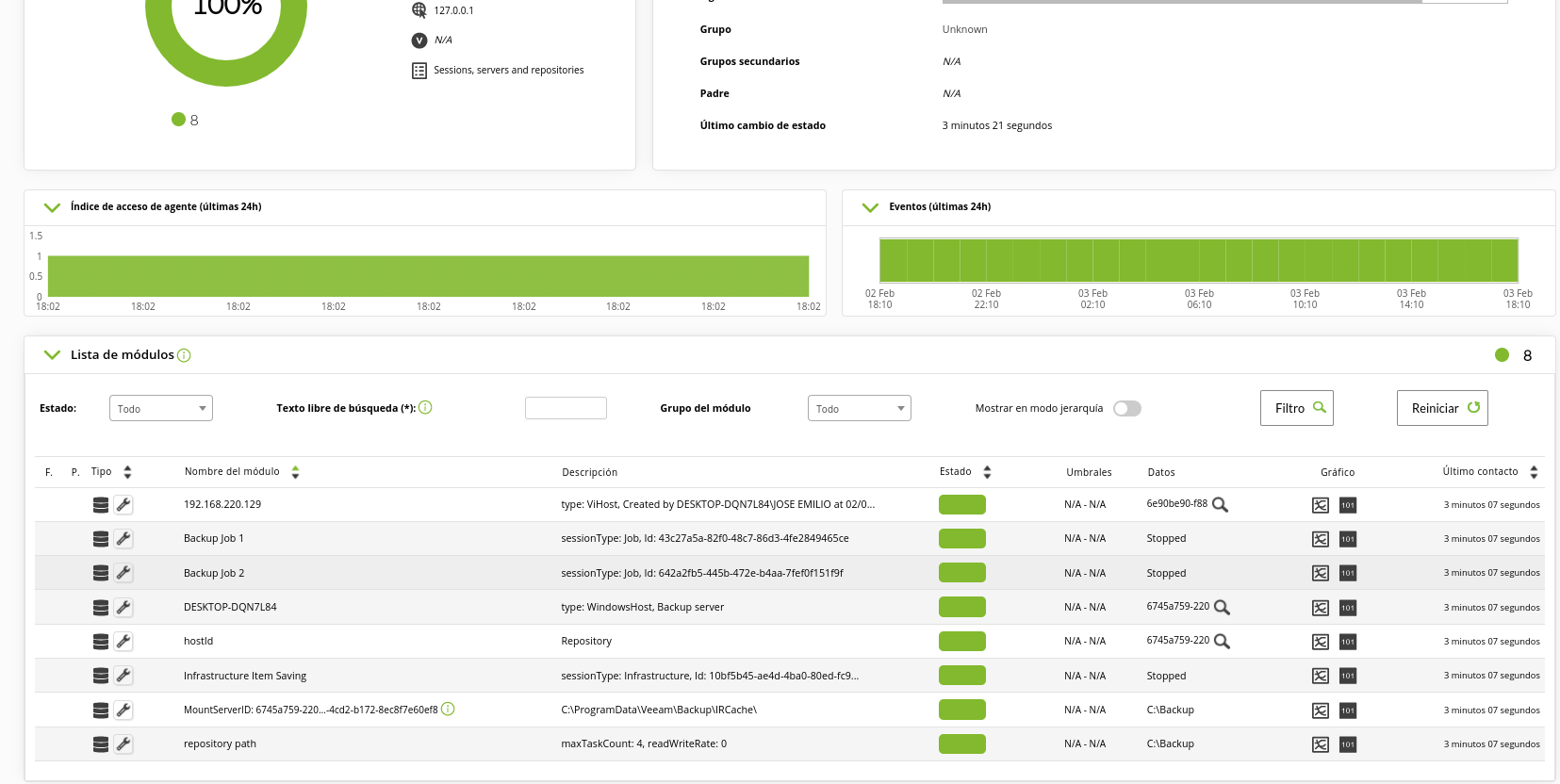Click wrench icon for DESKTOP-DQN7L84 module
This screenshot has height=784, width=1560.
click(123, 608)
